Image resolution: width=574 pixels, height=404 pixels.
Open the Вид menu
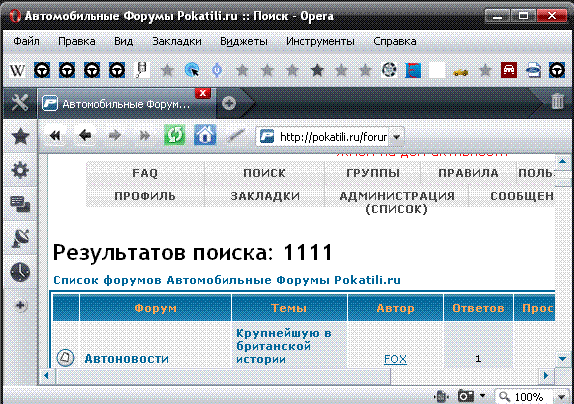tap(124, 41)
